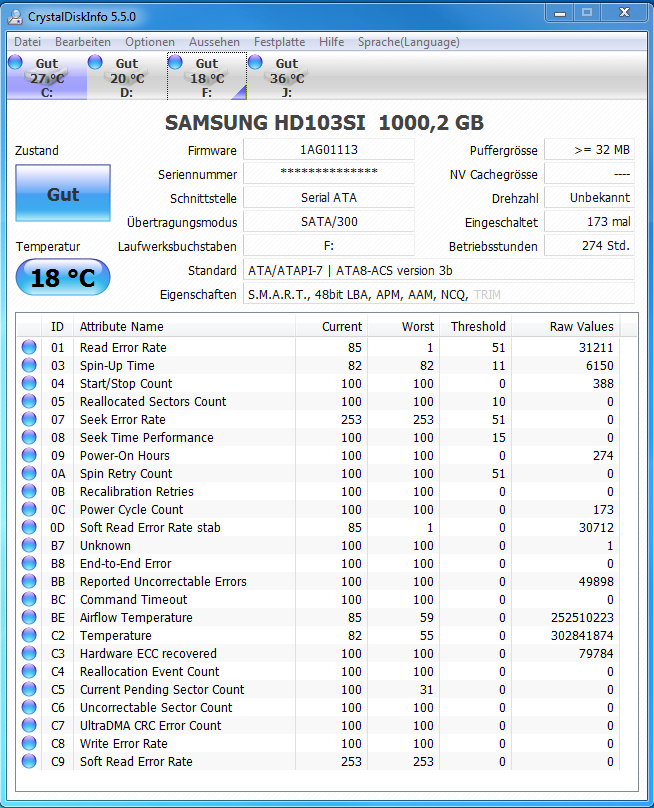Click status icon for Hardware ECC recovered

tap(29, 653)
